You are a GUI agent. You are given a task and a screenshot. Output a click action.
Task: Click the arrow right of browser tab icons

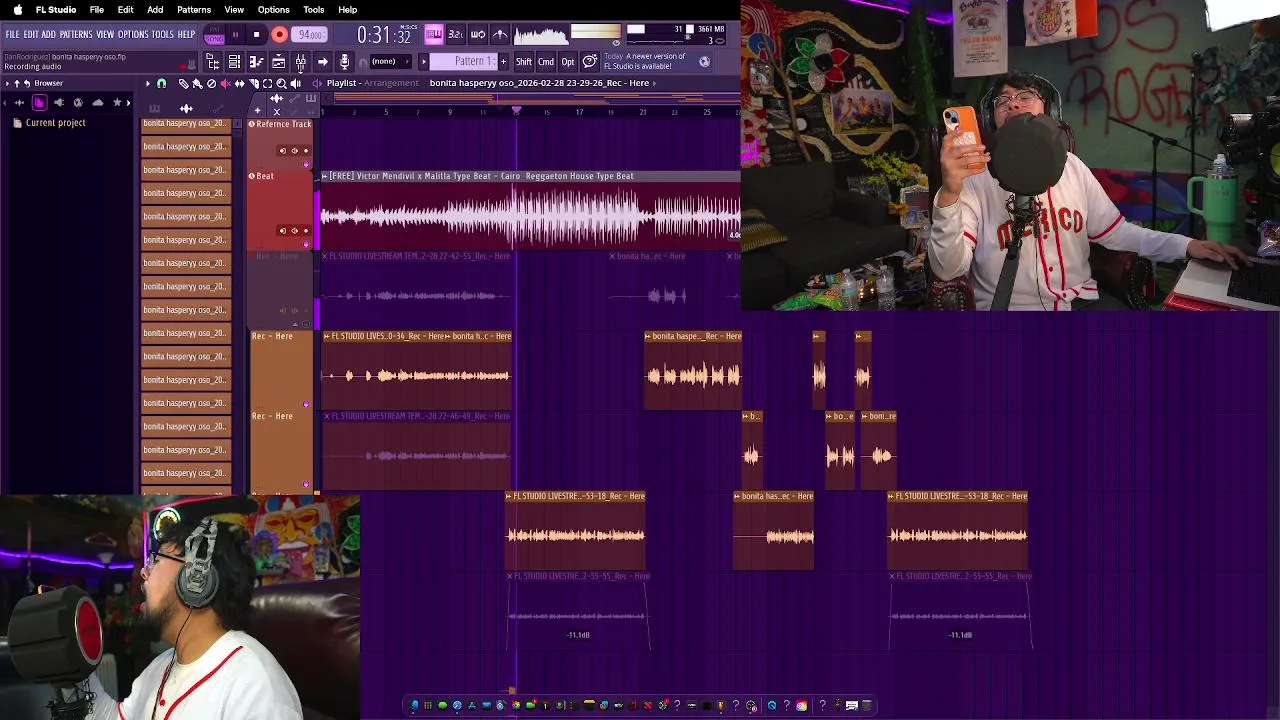(128, 102)
